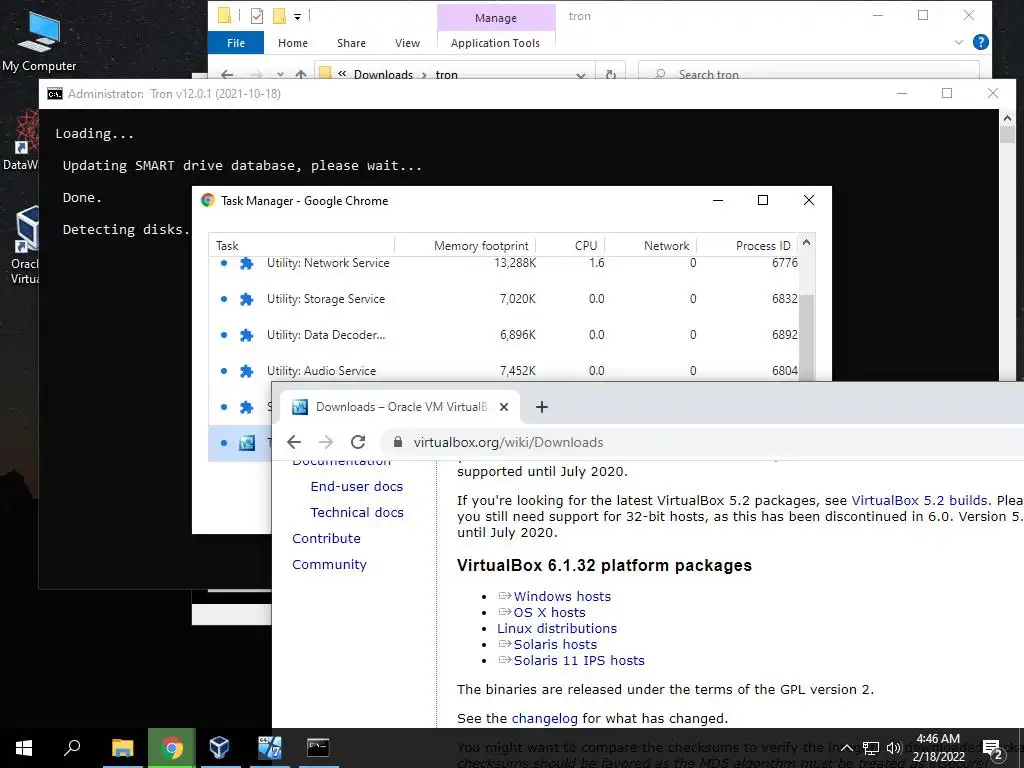Screen dimensions: 1024x768
Task: Reload the VirtualBox downloads page
Action: (358, 442)
